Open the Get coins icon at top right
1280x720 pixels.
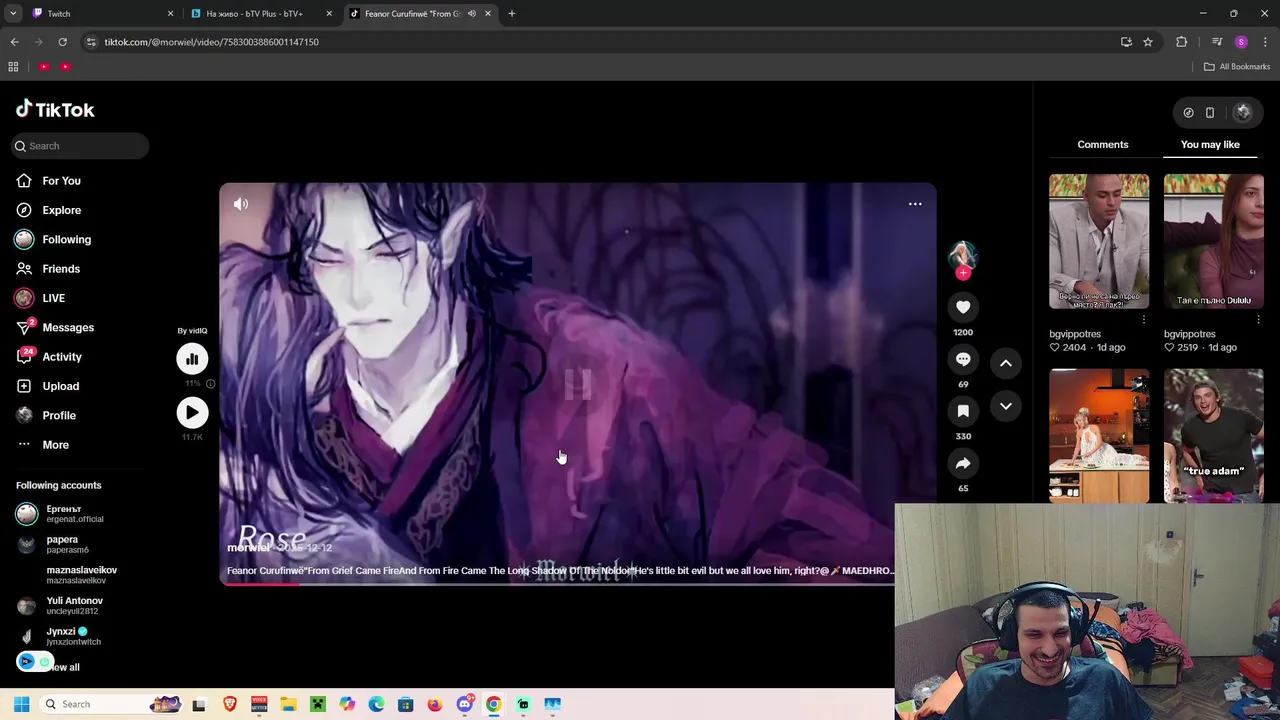coord(1188,113)
